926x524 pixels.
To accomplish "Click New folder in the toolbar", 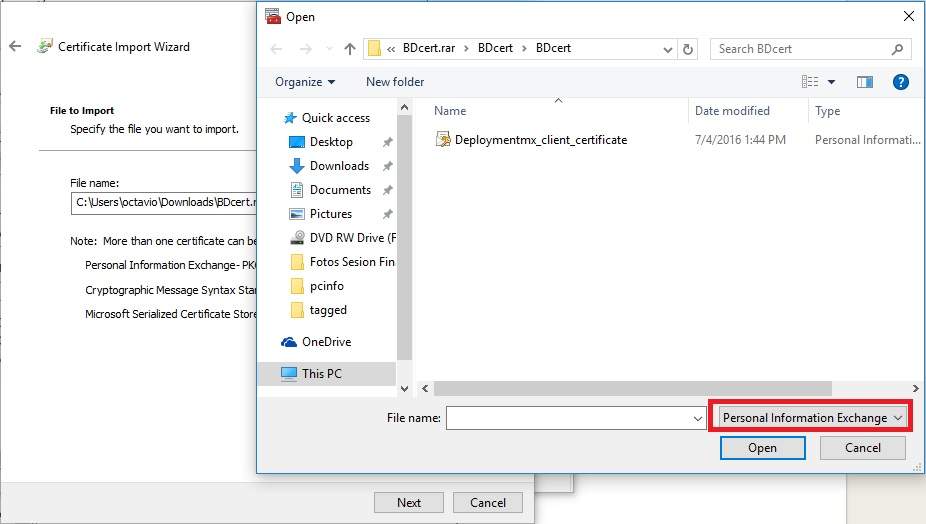I will point(395,82).
